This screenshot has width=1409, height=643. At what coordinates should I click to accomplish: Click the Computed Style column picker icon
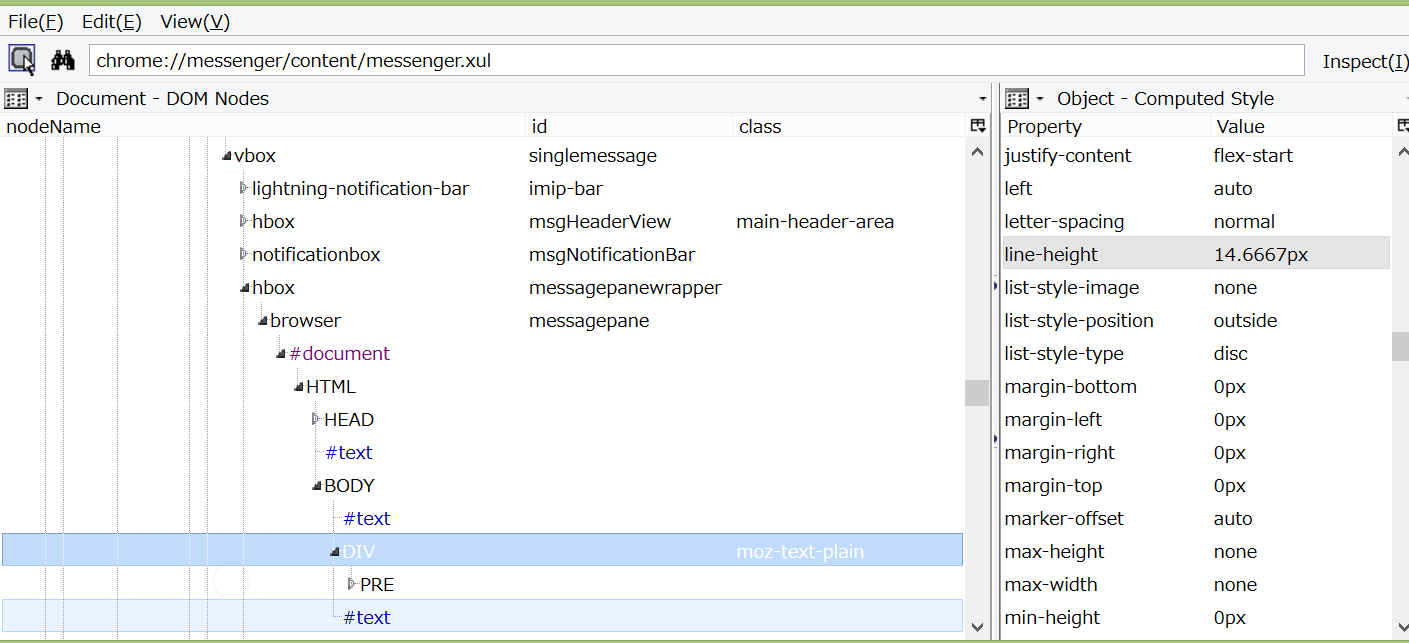click(1401, 126)
